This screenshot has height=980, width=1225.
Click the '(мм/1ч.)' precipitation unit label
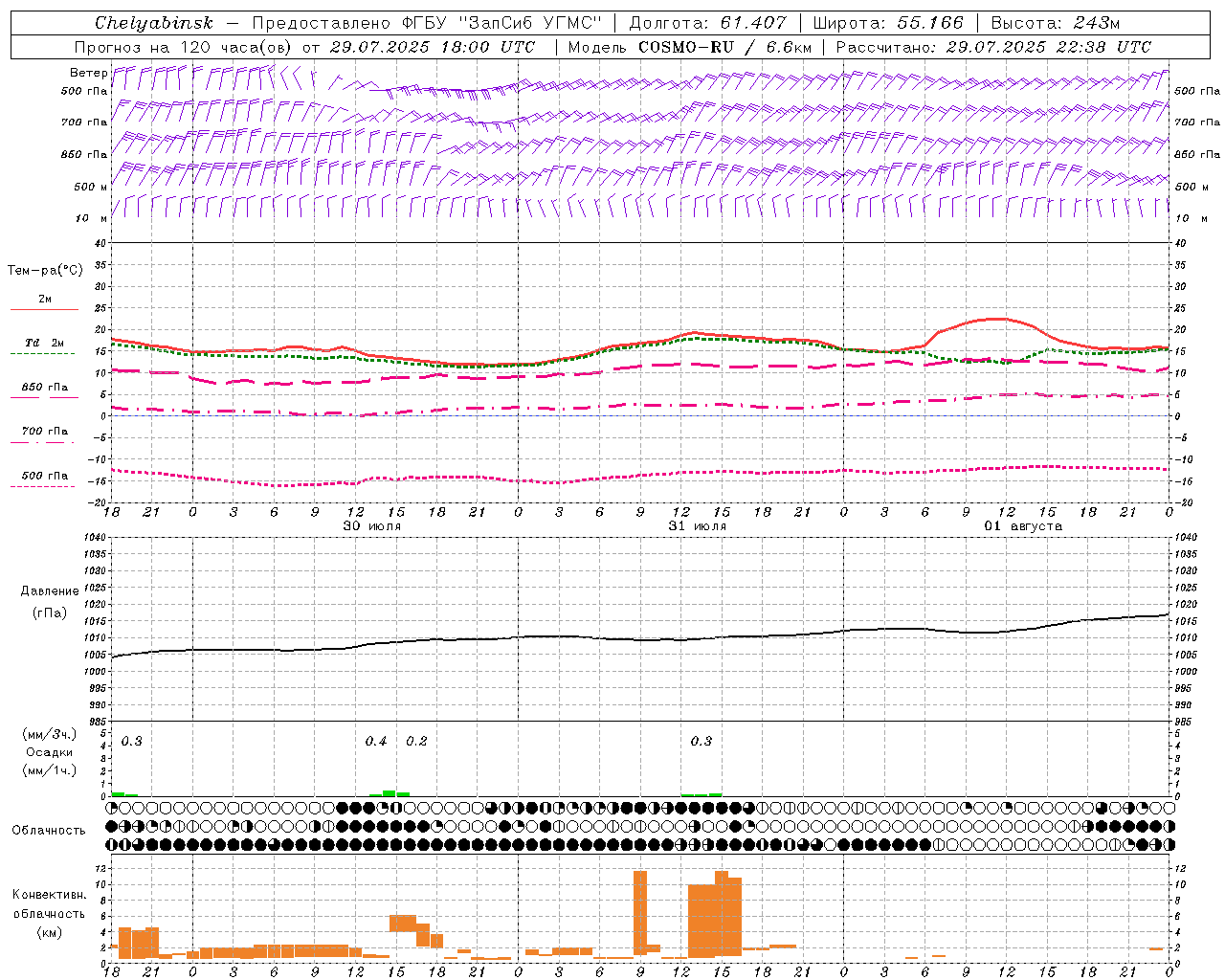pyautogui.click(x=50, y=770)
